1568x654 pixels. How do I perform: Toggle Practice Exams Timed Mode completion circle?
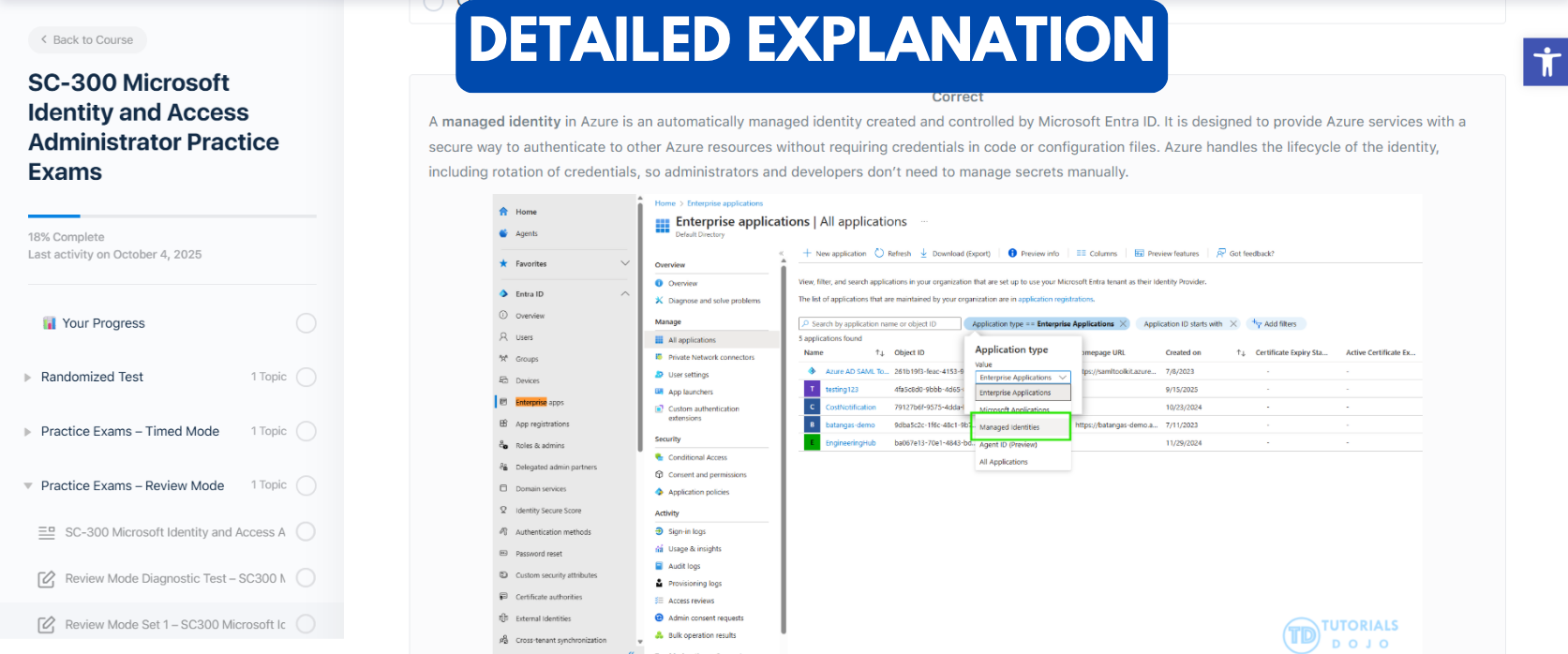[306, 431]
